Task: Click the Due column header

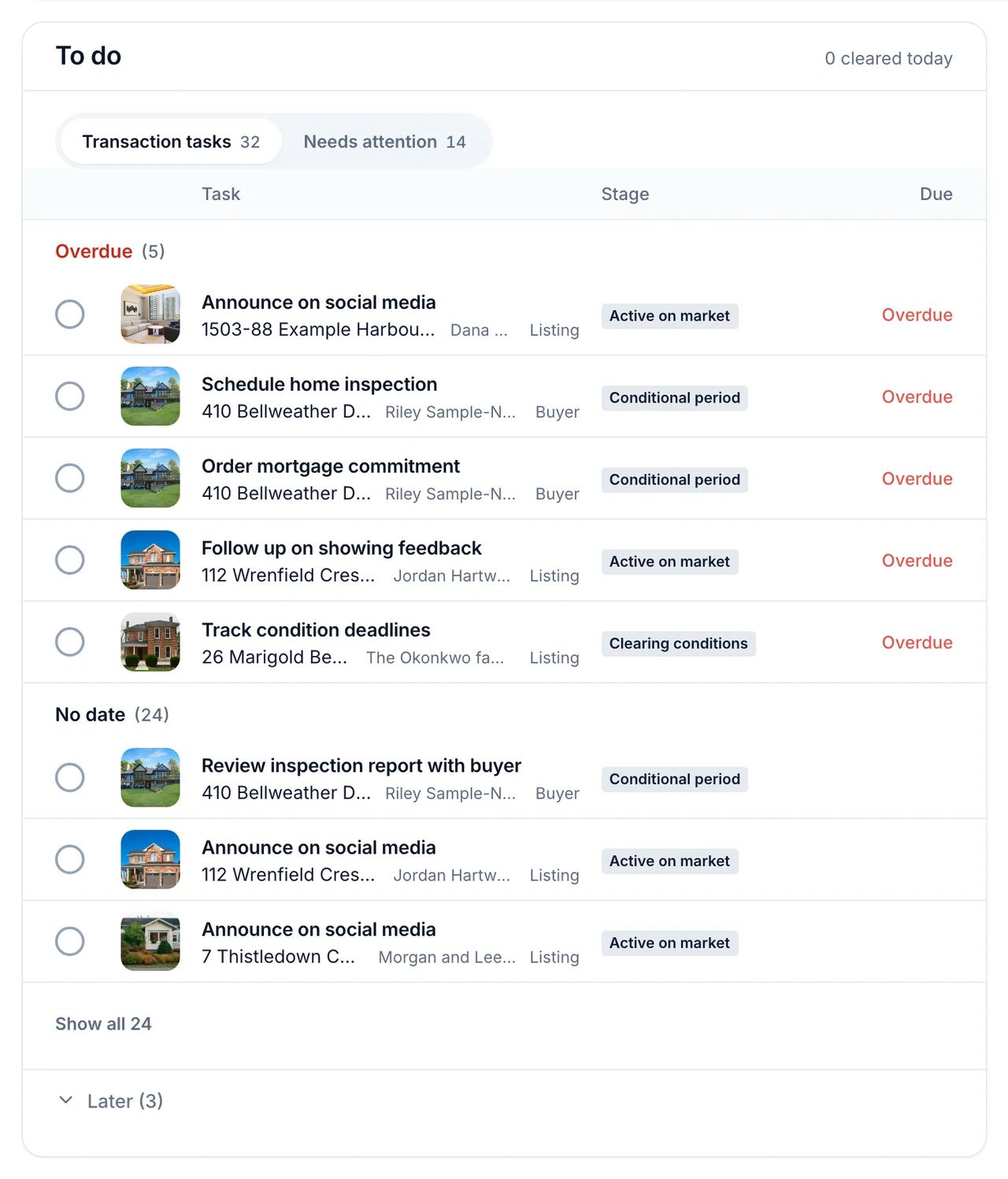Action: [936, 194]
